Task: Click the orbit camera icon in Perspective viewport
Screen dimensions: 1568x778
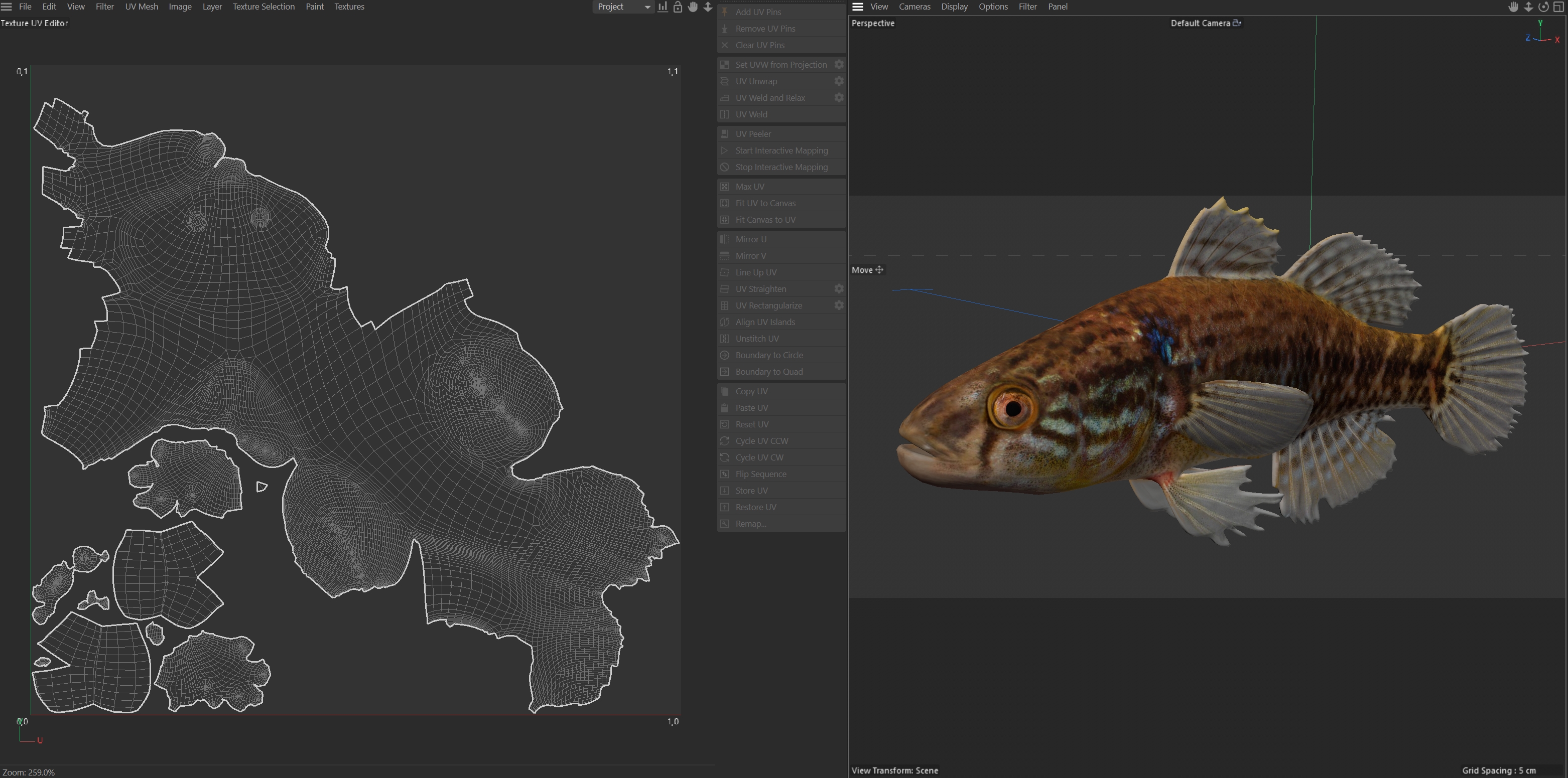Action: coord(1543,7)
